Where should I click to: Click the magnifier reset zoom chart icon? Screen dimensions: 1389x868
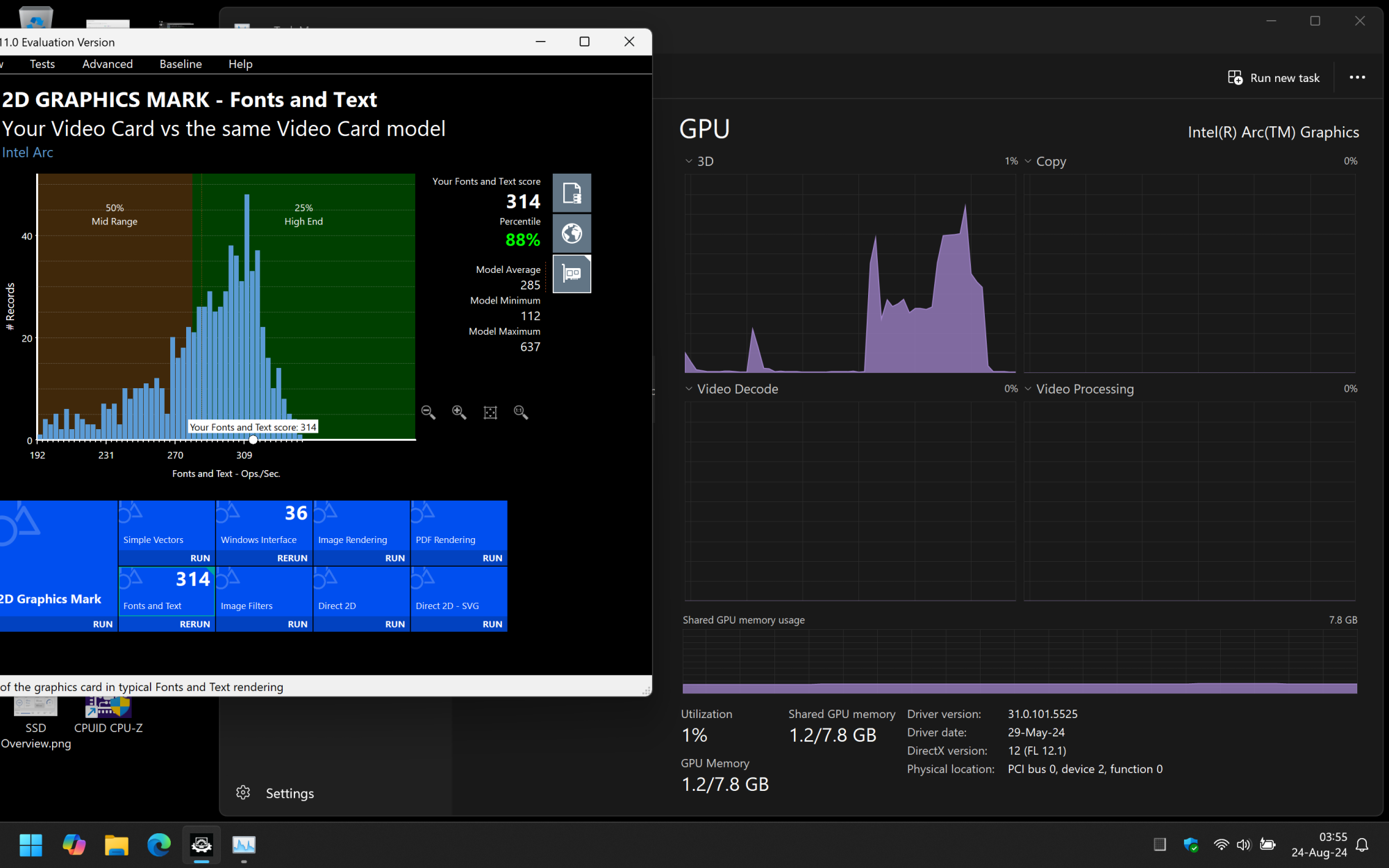(521, 412)
